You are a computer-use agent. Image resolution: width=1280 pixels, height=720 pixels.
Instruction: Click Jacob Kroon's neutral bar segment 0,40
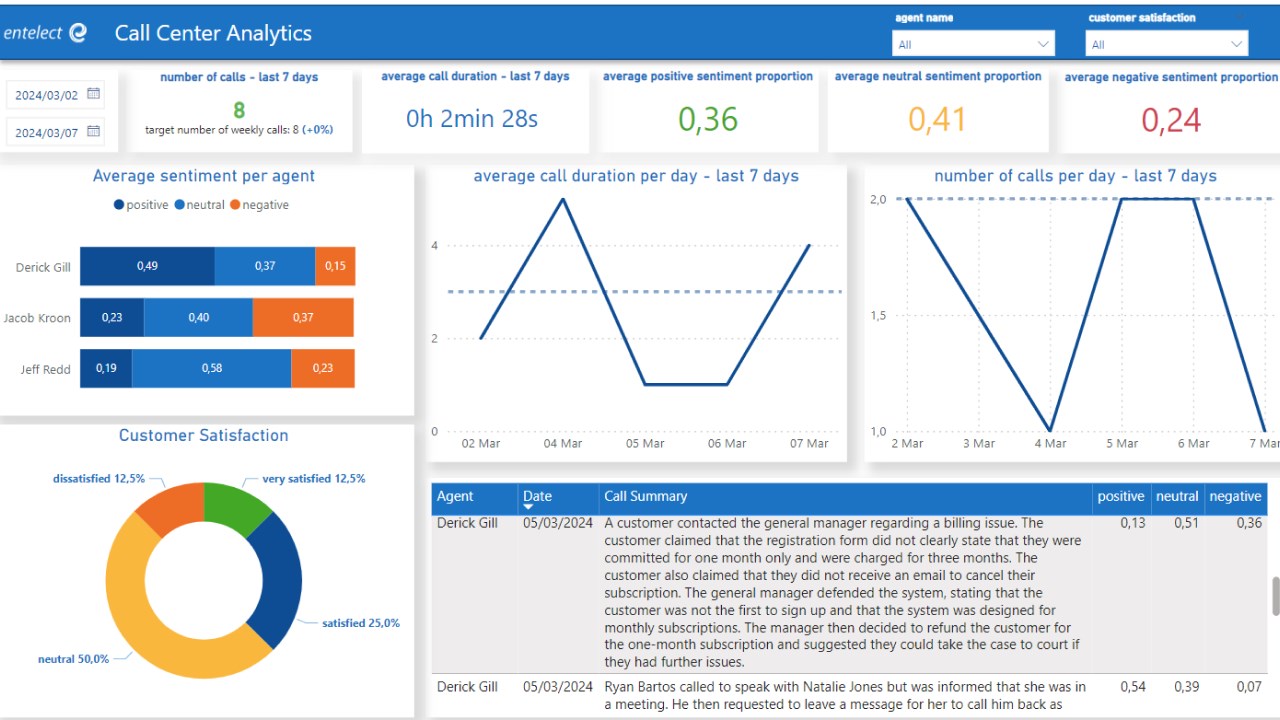[x=198, y=317]
